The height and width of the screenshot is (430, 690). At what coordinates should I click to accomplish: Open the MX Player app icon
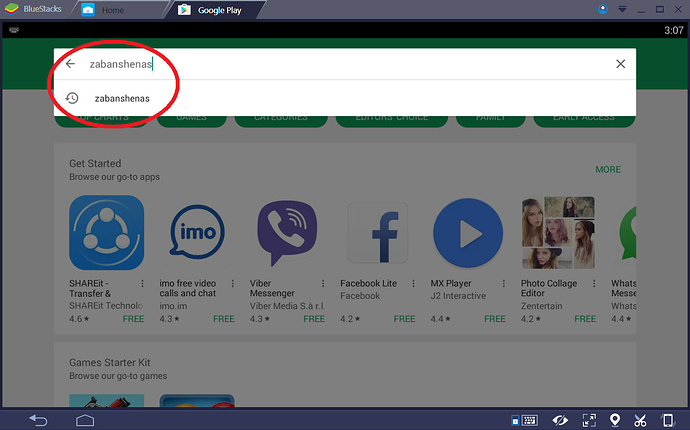click(468, 232)
